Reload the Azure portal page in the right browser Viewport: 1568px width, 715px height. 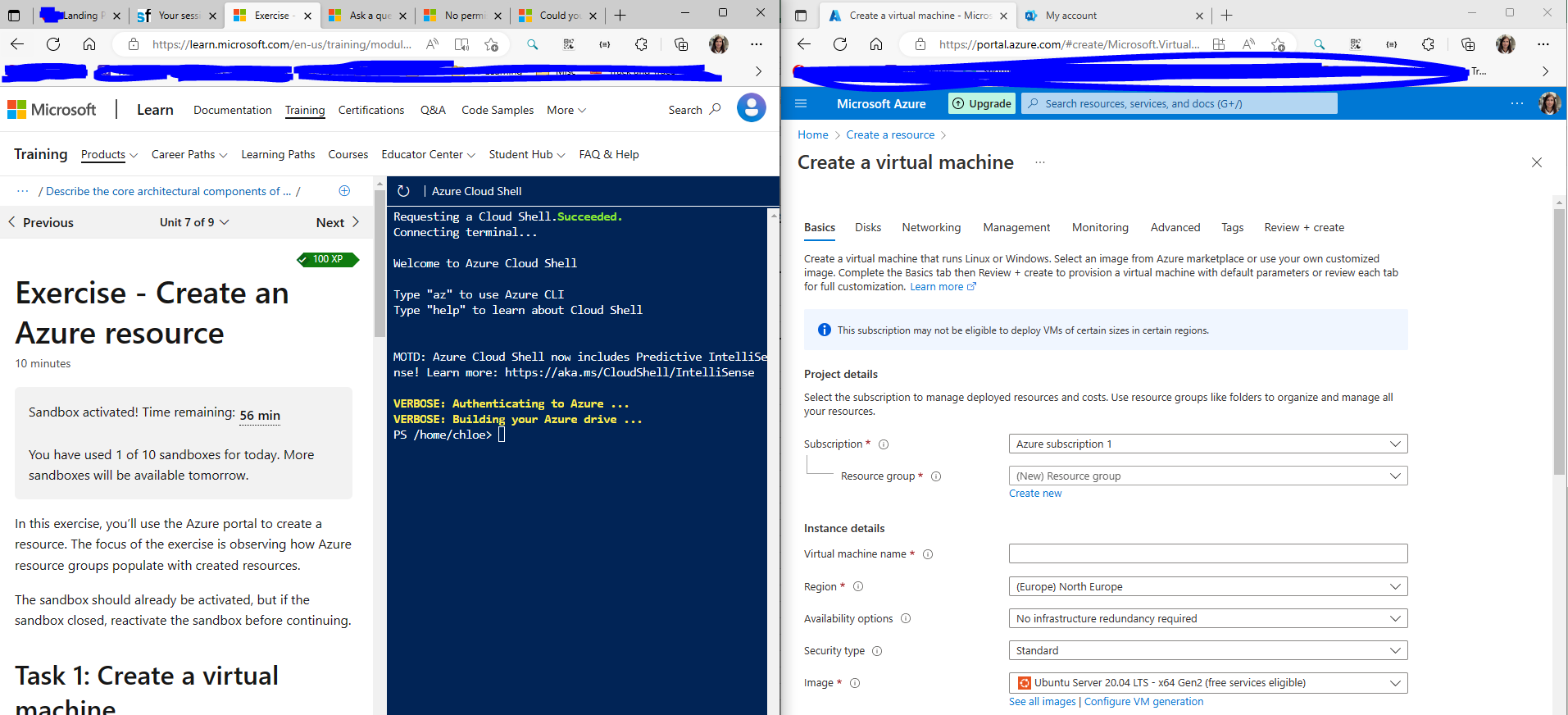(x=840, y=44)
